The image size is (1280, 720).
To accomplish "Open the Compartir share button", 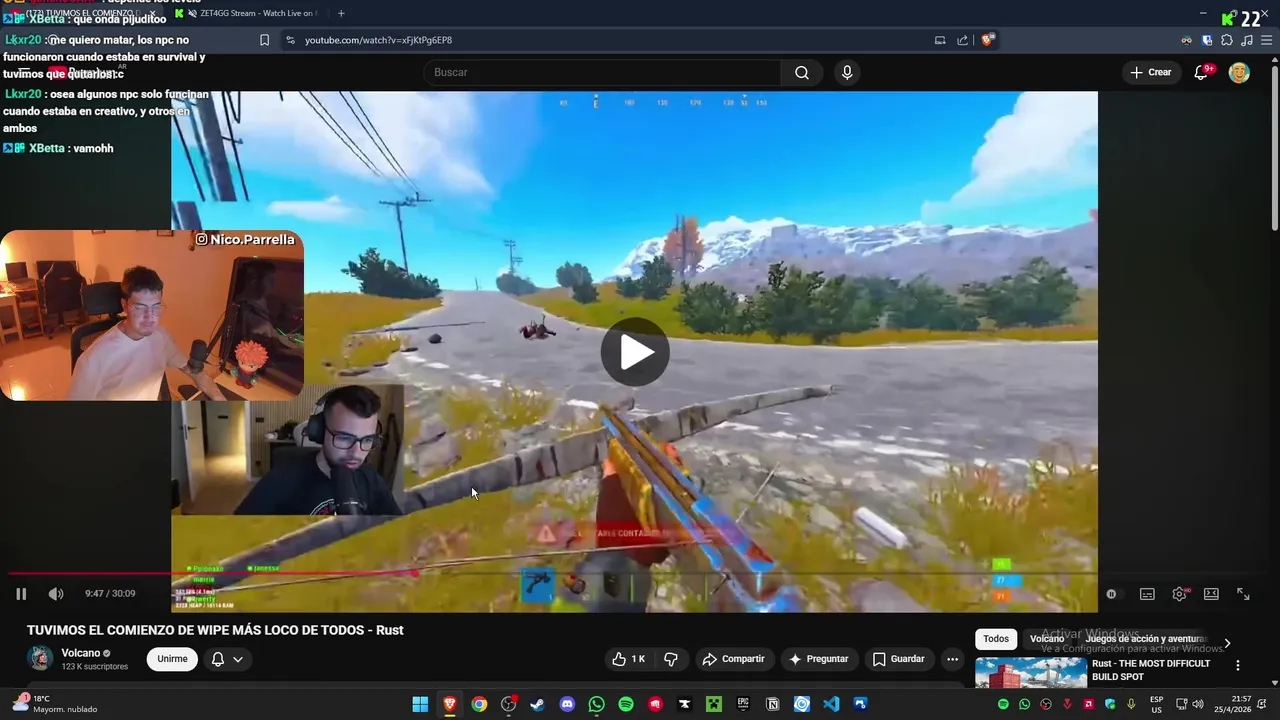I will pos(733,659).
